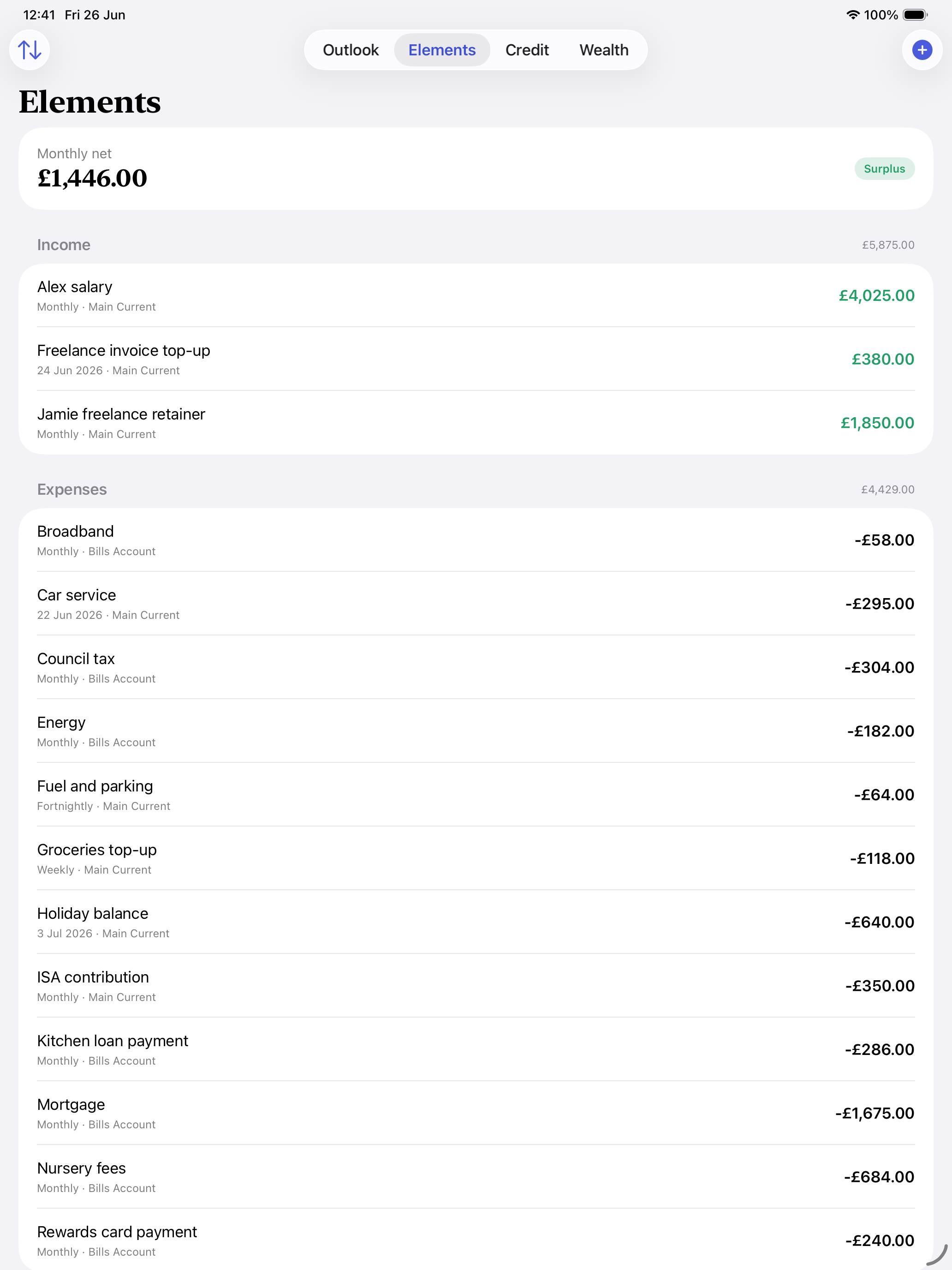This screenshot has height=1270, width=952.
Task: Select the Nursery fees expense
Action: [476, 1178]
